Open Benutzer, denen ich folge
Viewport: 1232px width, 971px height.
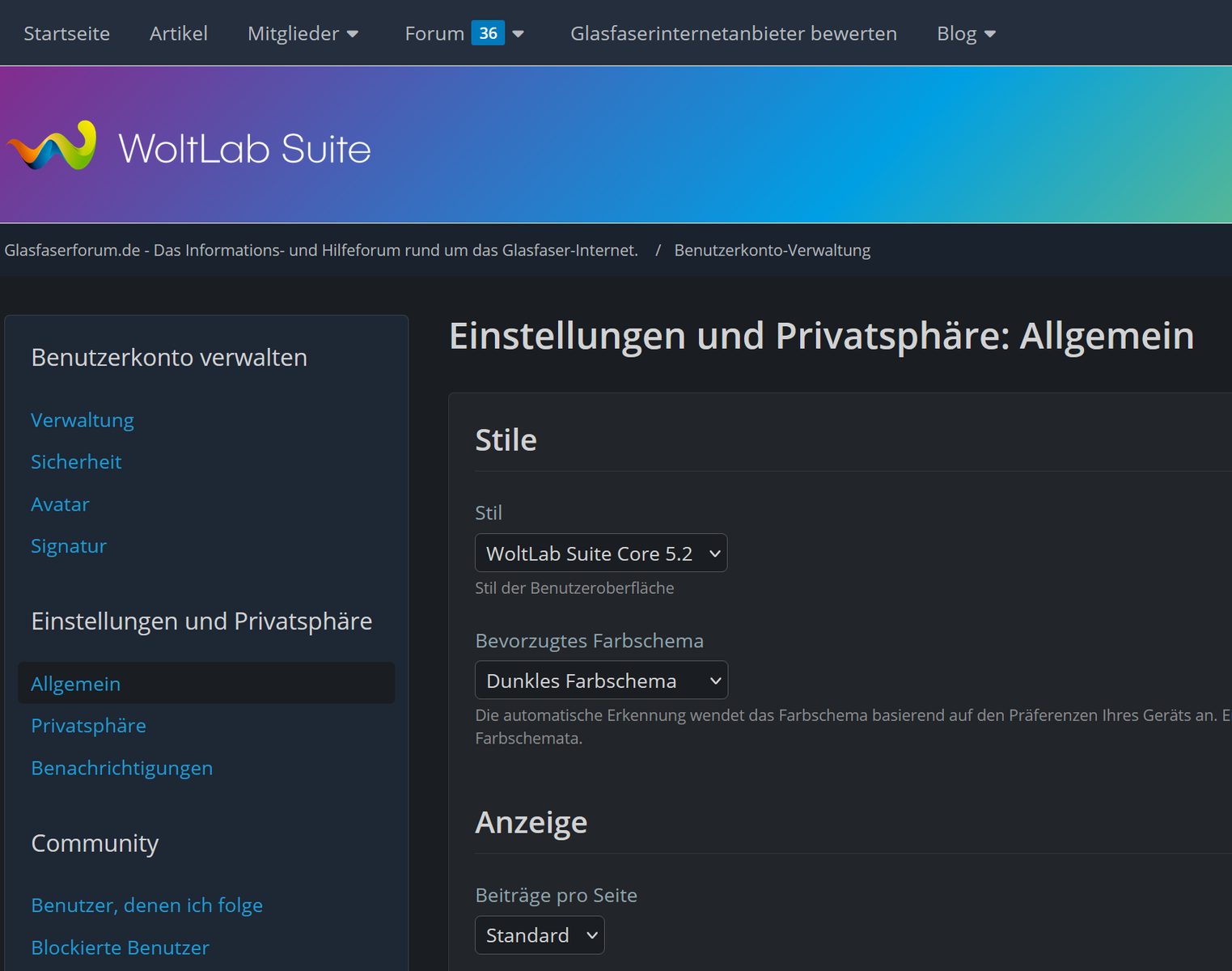pyautogui.click(x=147, y=905)
